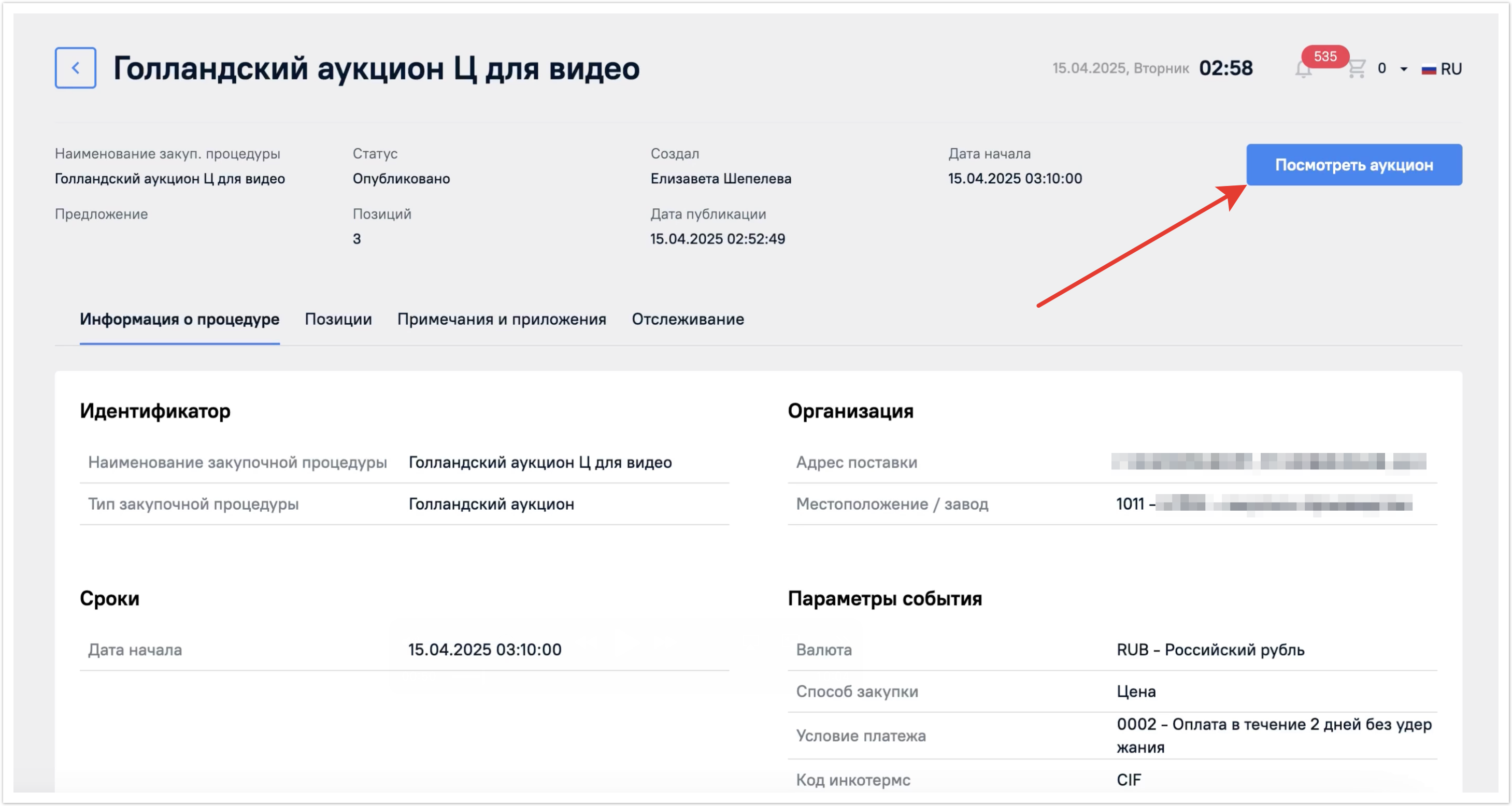Click the back arrow button
The image size is (1512, 806).
[75, 68]
